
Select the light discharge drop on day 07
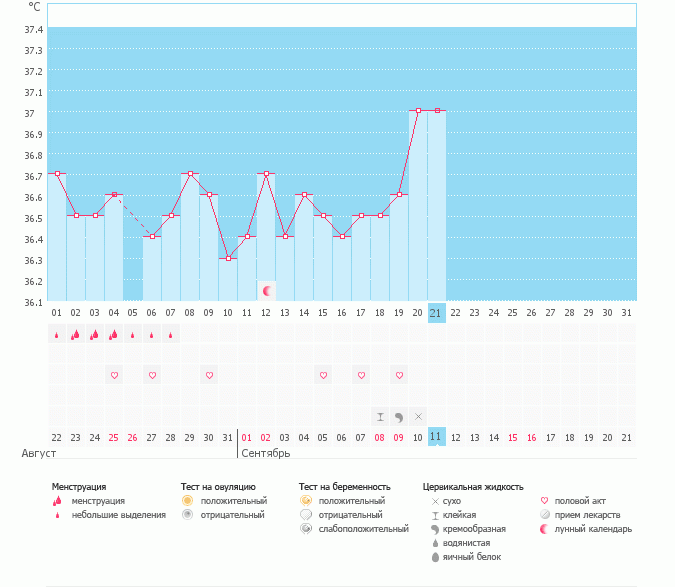(171, 335)
